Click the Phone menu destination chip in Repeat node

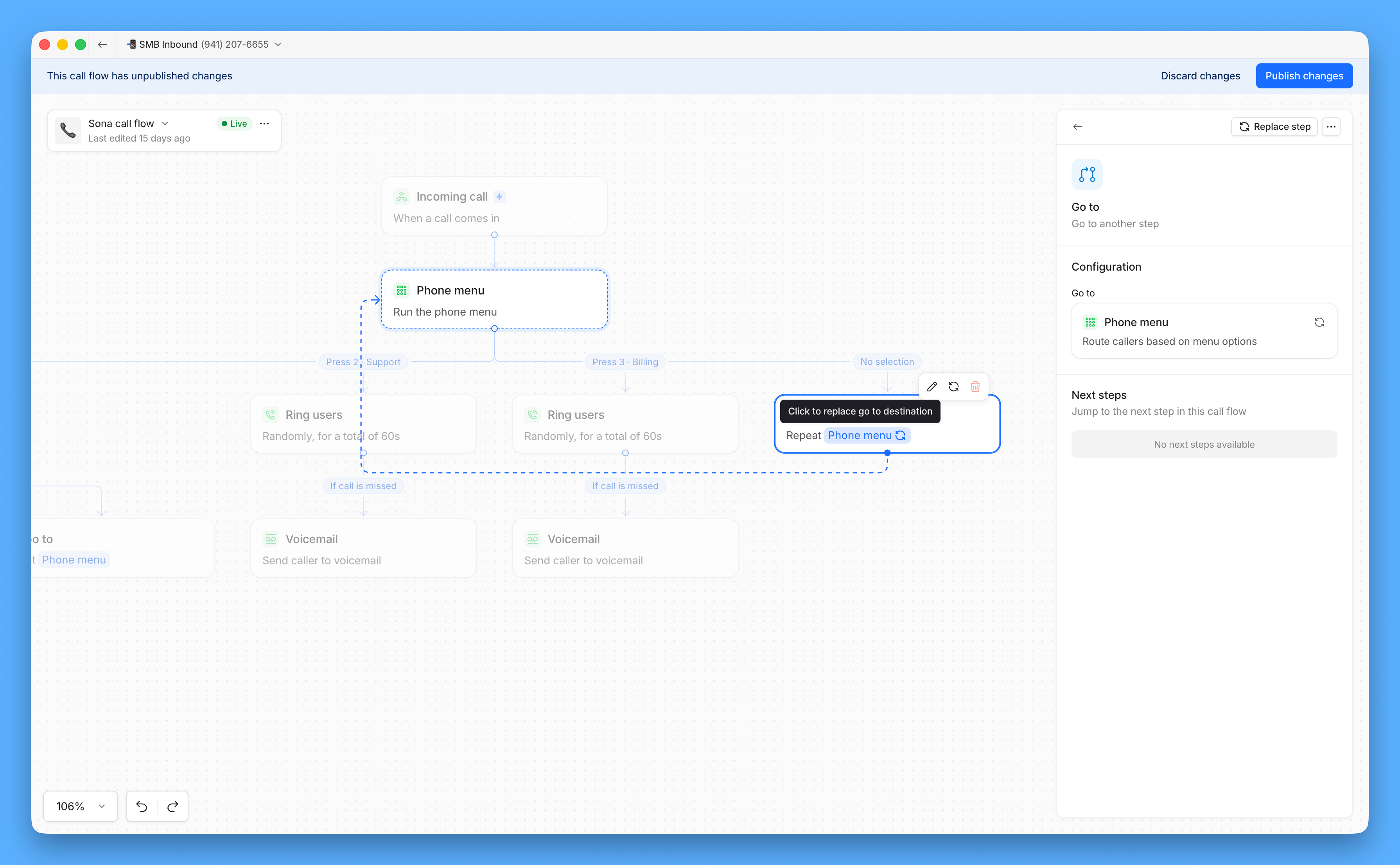point(867,436)
